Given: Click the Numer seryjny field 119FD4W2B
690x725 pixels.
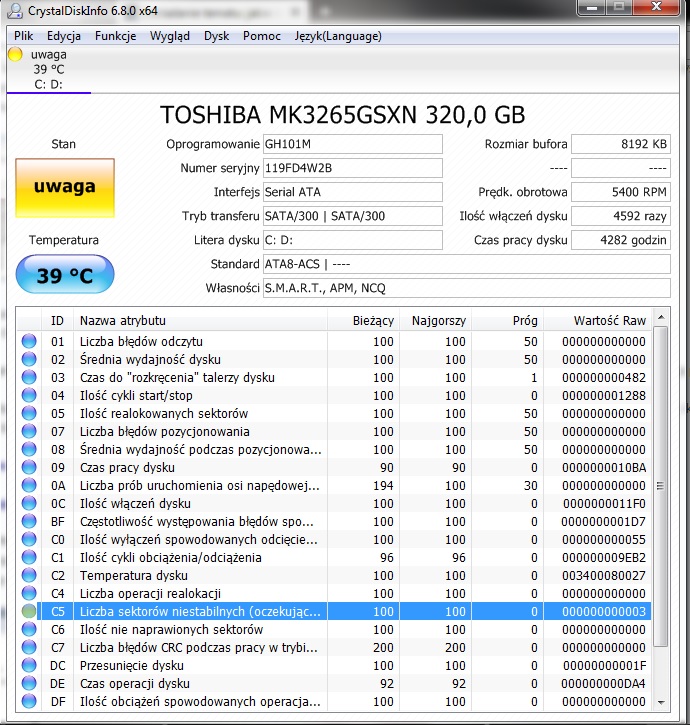Looking at the screenshot, I should click(353, 168).
